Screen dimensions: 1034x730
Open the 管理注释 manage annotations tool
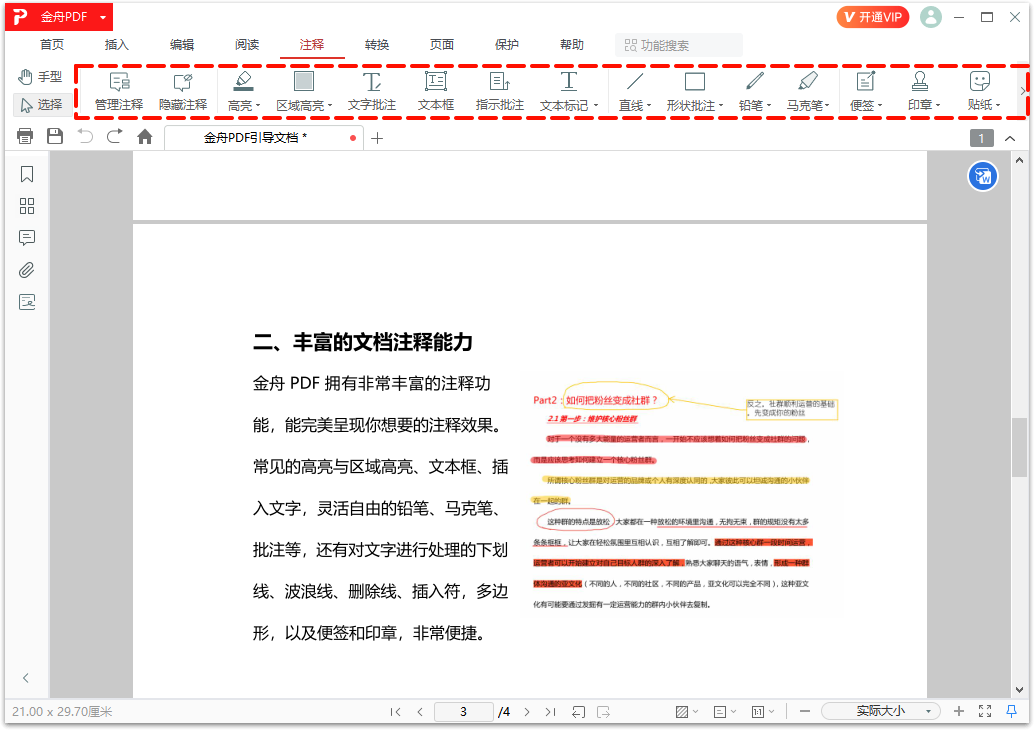click(x=119, y=92)
